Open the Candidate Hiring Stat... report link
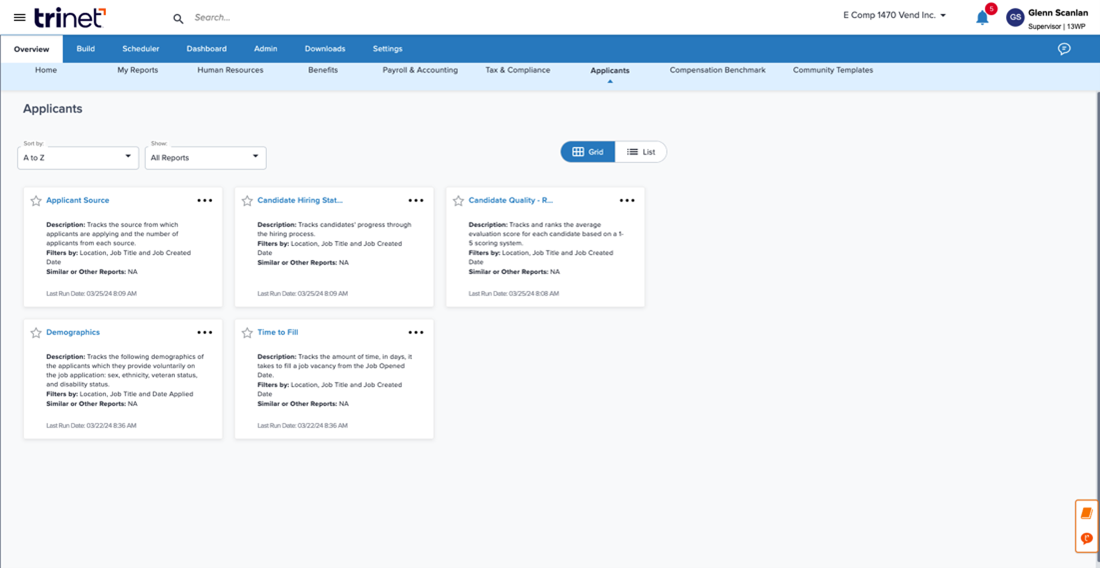 (300, 201)
